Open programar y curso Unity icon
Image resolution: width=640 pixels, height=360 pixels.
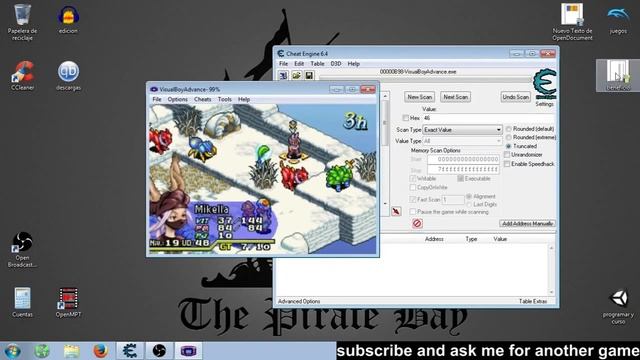tap(618, 306)
